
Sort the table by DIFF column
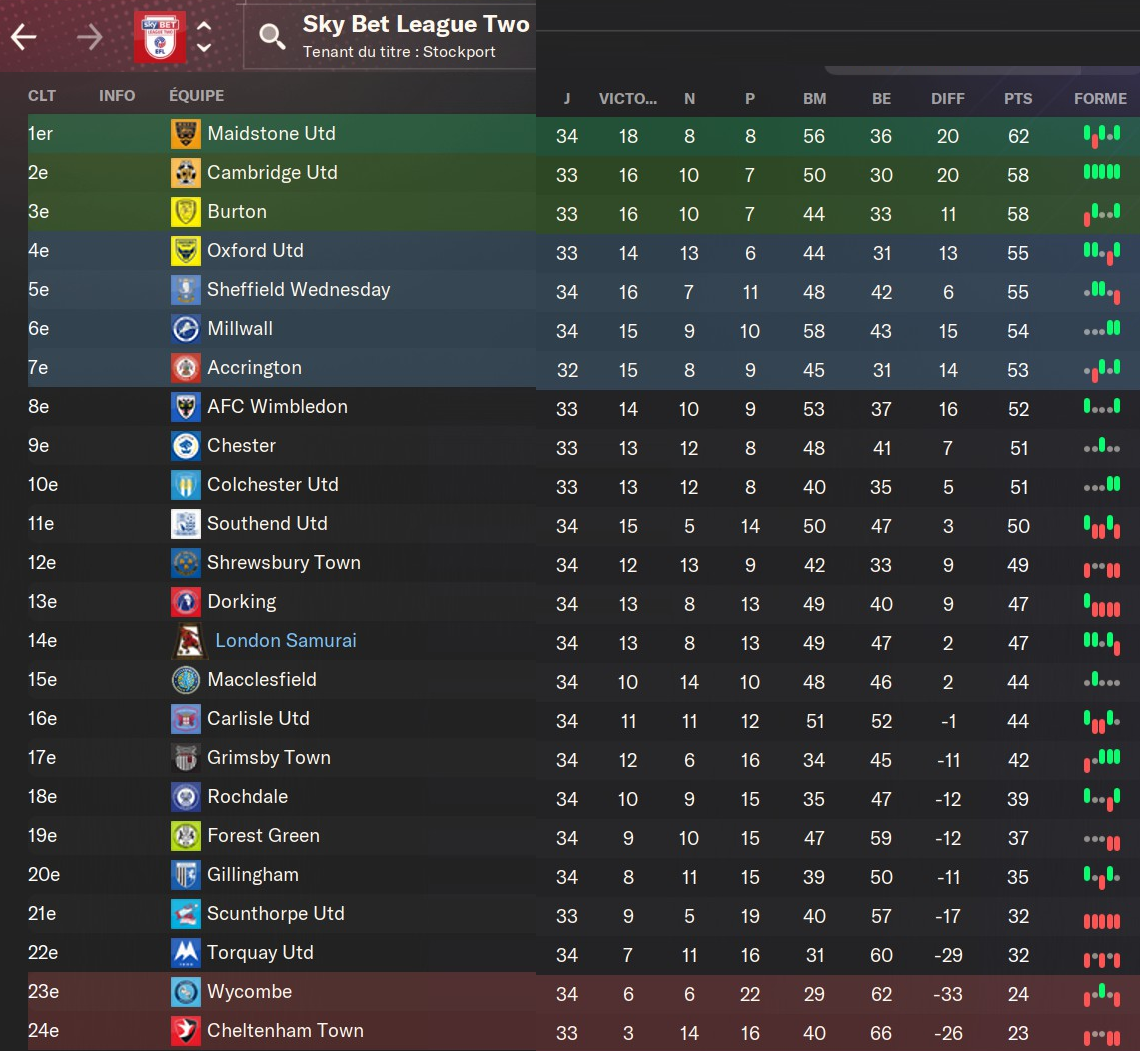click(947, 99)
